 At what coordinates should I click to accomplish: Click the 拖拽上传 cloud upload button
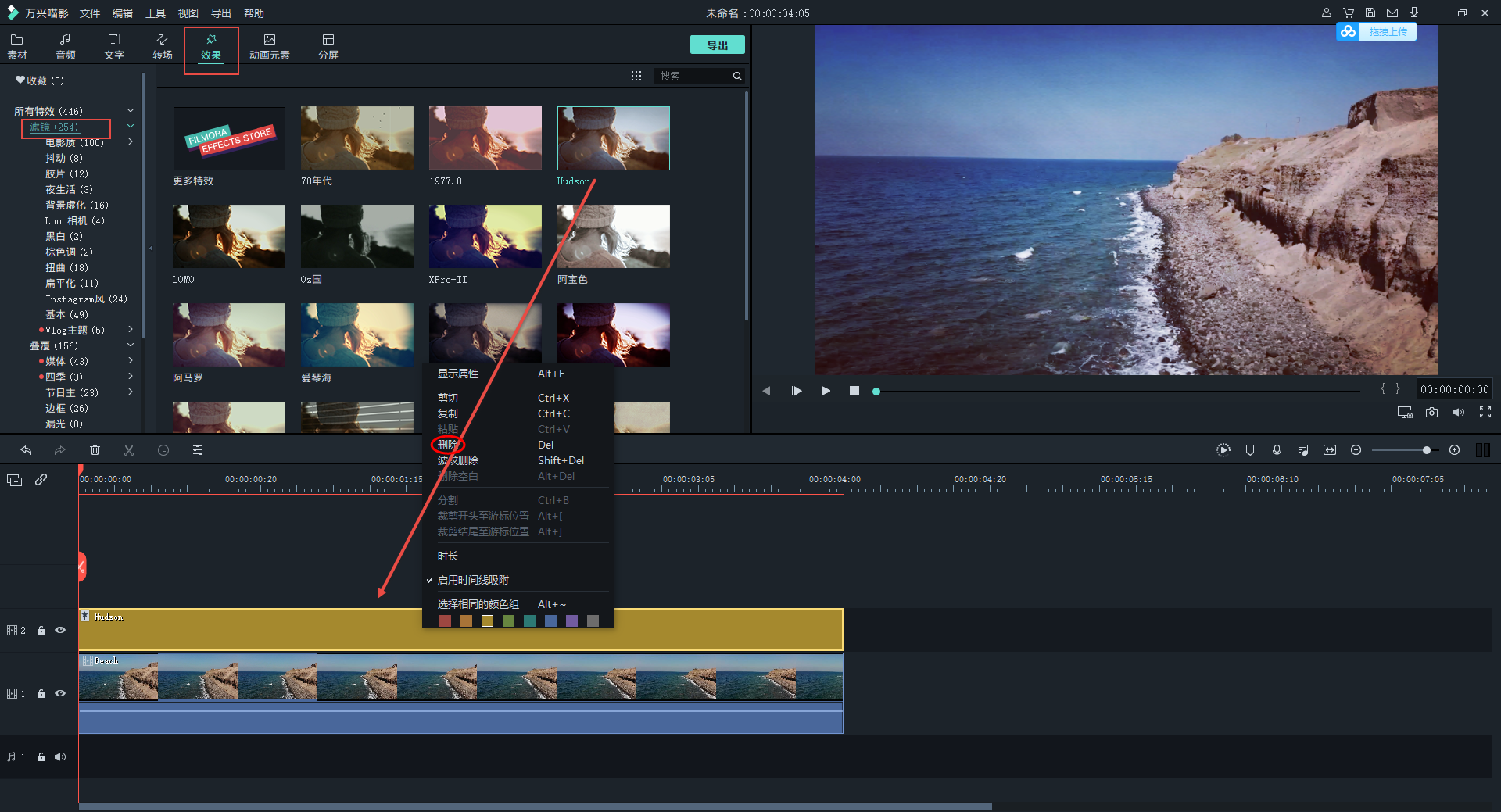pyautogui.click(x=1377, y=32)
